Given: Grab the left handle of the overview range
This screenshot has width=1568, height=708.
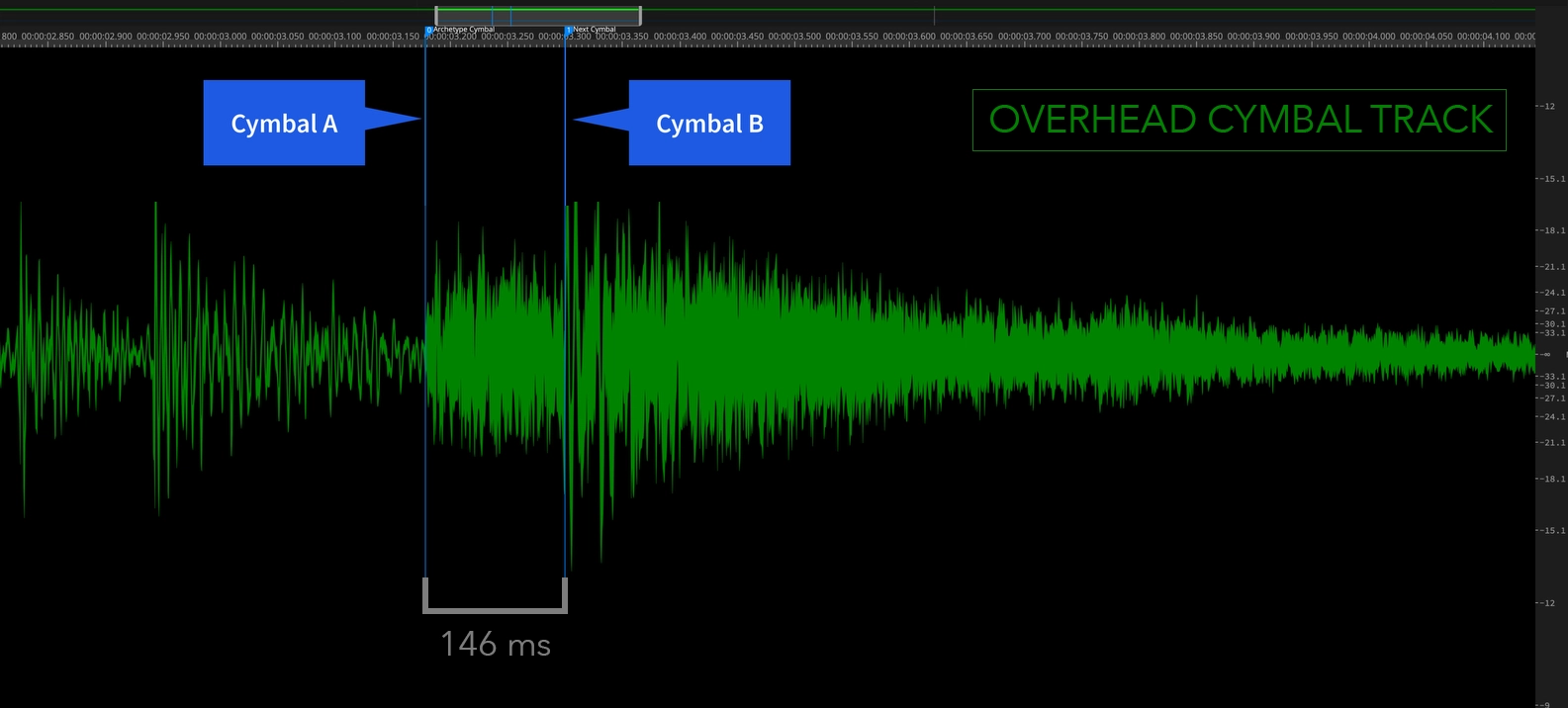Looking at the screenshot, I should tap(436, 16).
